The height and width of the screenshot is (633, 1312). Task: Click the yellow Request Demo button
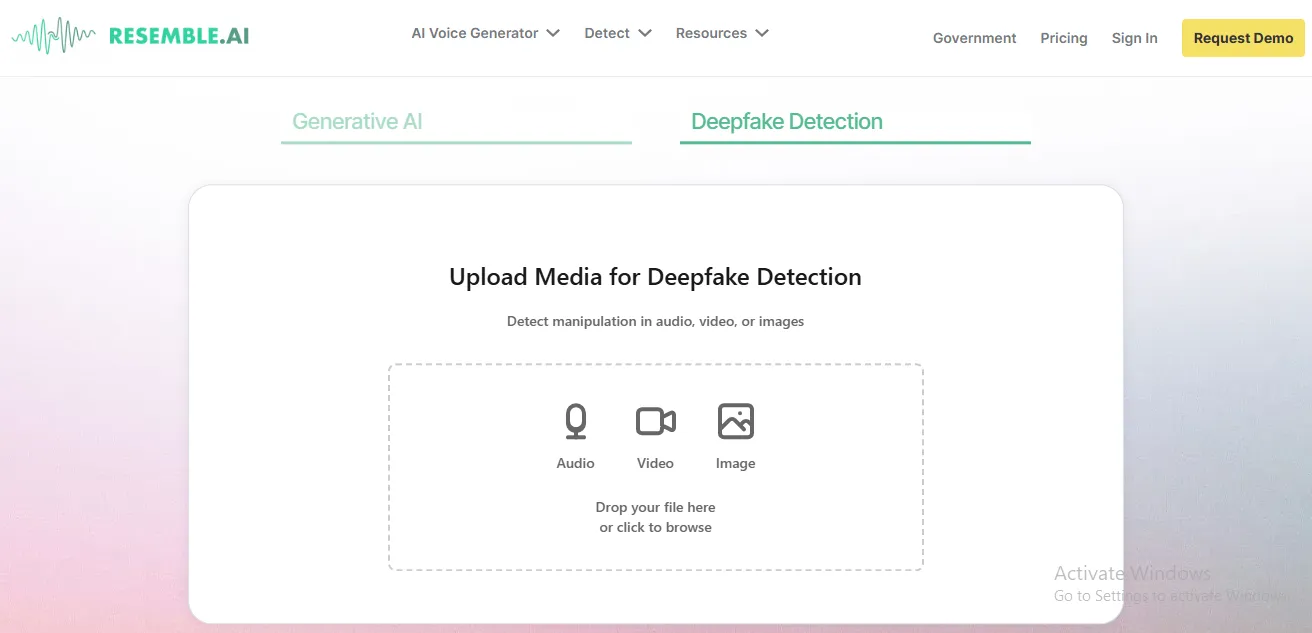[1243, 38]
